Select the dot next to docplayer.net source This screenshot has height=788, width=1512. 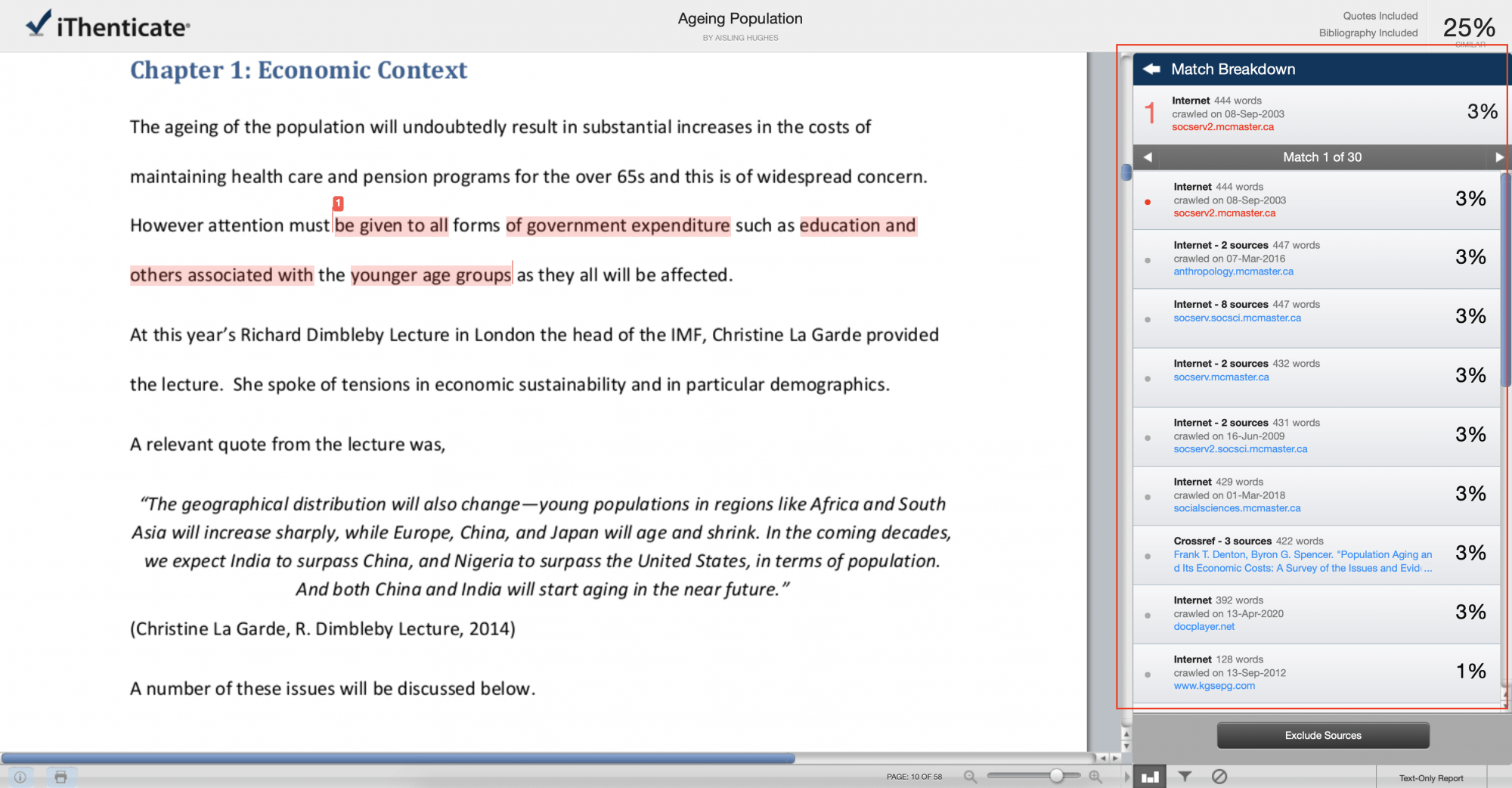point(1148,615)
